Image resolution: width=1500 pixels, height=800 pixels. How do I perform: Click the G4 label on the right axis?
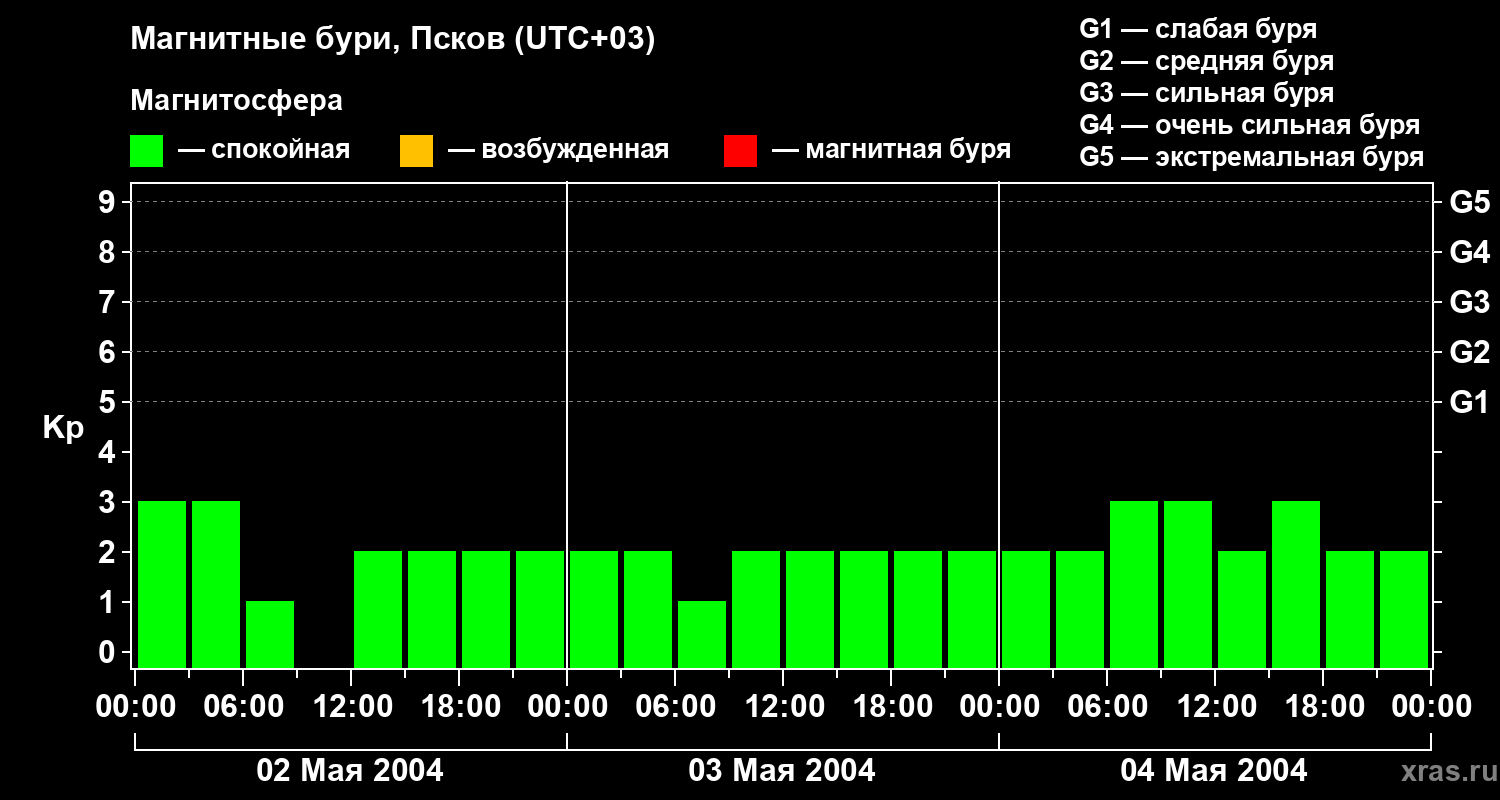tap(1470, 252)
